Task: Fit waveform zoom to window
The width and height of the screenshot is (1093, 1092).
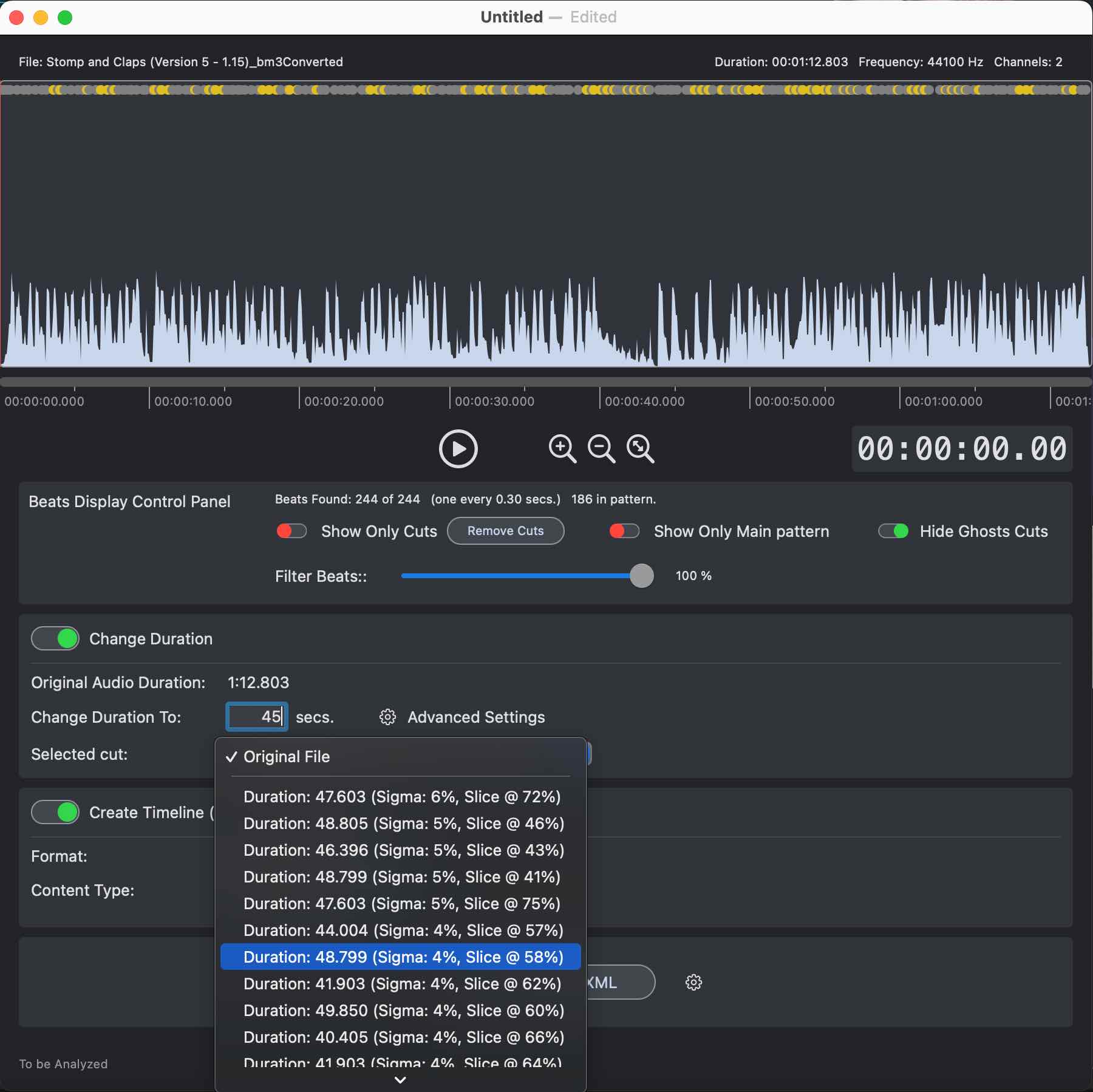Action: pyautogui.click(x=641, y=449)
